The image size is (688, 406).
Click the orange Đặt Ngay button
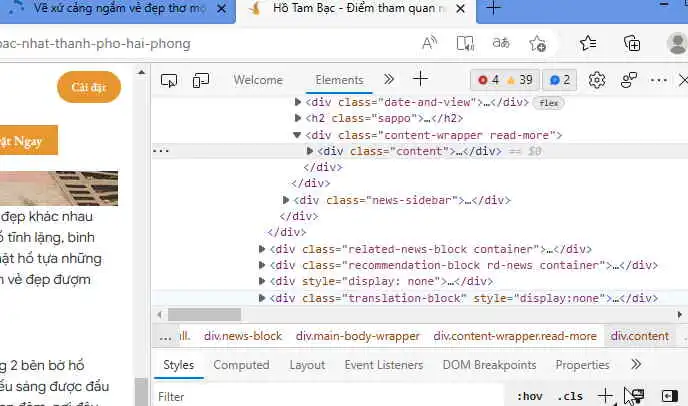[28, 140]
